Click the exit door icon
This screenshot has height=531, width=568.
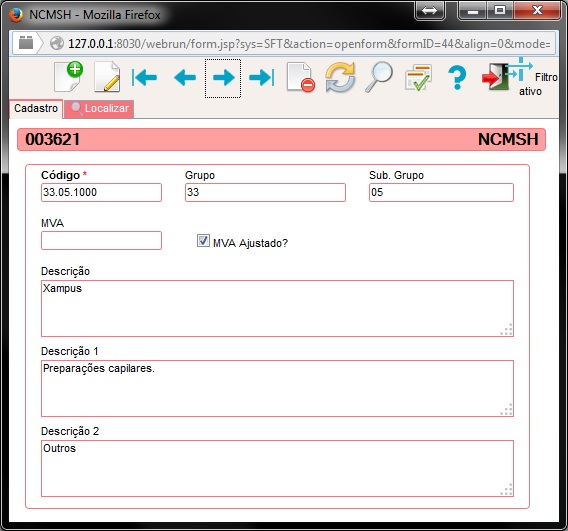pos(495,77)
